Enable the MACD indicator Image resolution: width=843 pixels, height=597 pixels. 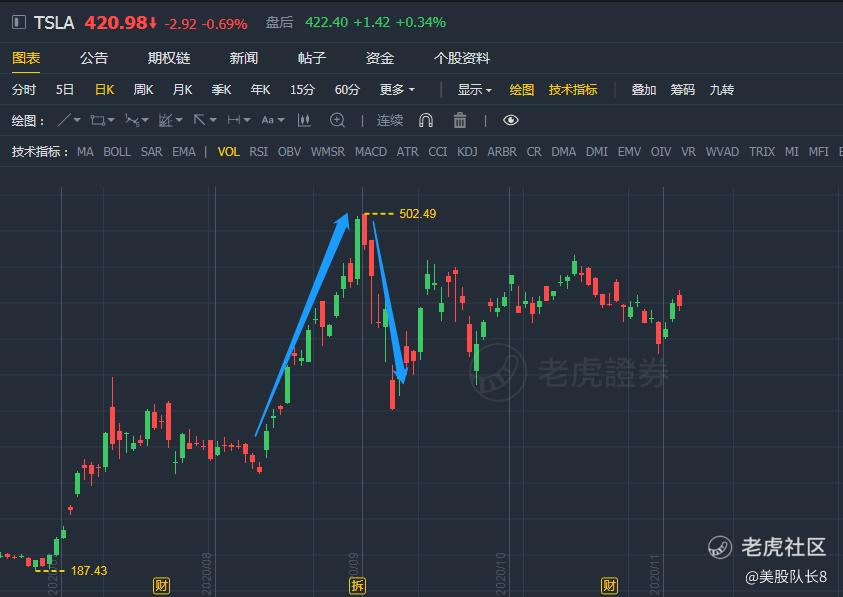click(x=371, y=152)
